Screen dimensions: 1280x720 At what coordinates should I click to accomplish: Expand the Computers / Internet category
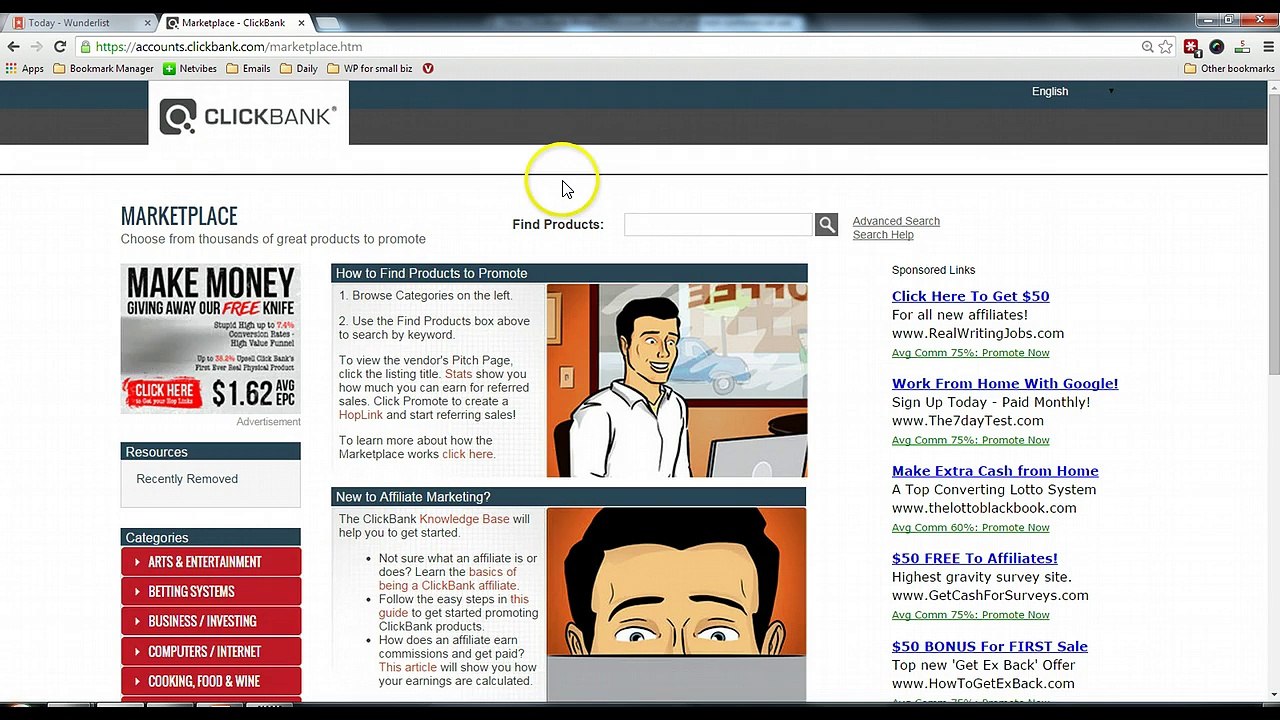(211, 652)
